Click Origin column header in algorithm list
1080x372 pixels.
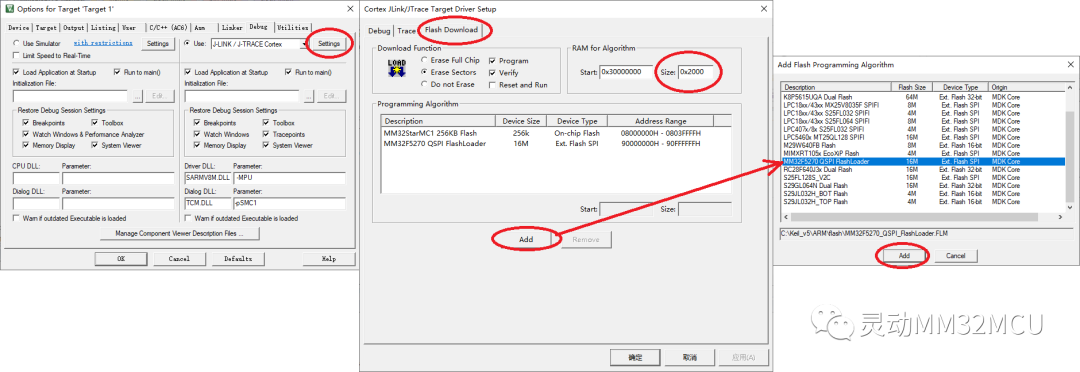1027,87
